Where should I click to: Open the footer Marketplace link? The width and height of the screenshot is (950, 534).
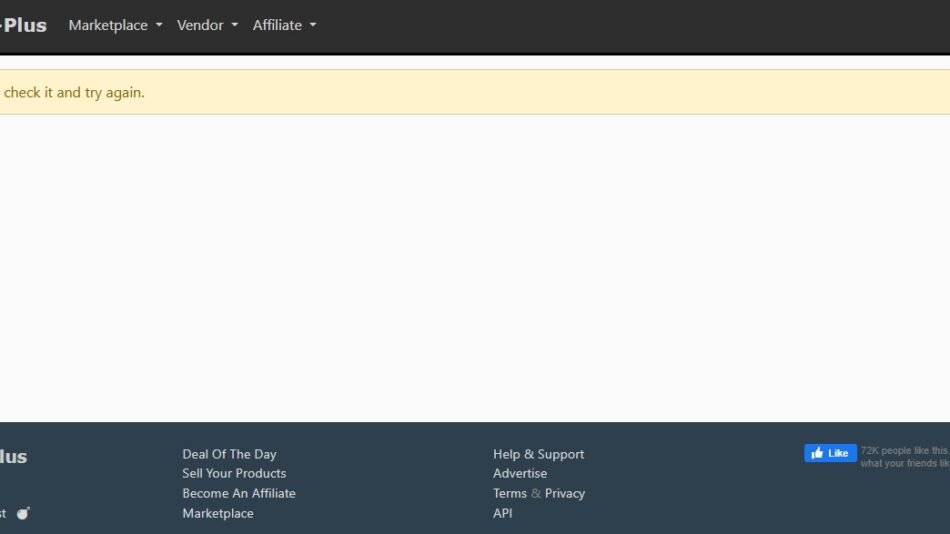point(218,513)
